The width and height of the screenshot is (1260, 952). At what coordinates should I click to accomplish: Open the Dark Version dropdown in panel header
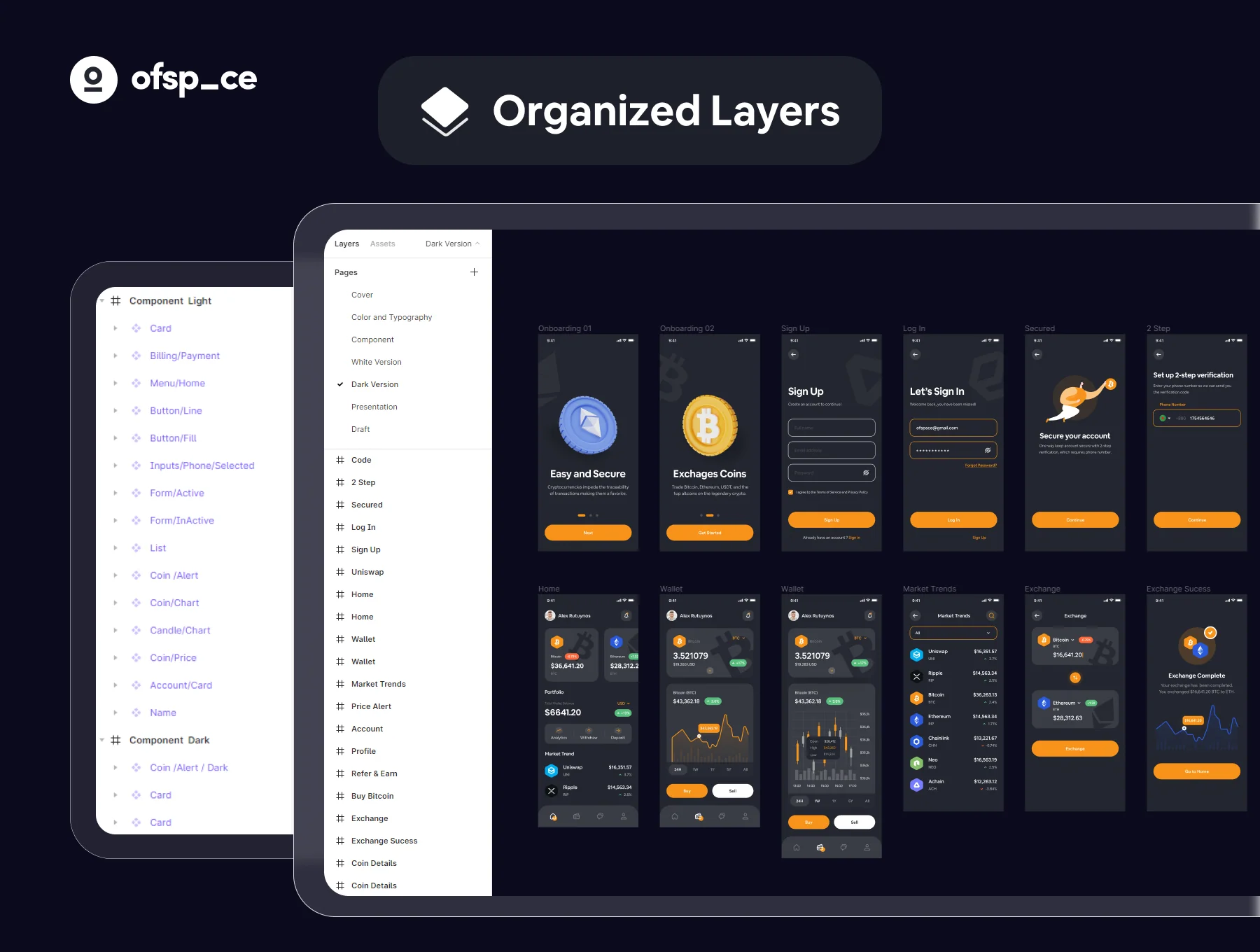453,244
